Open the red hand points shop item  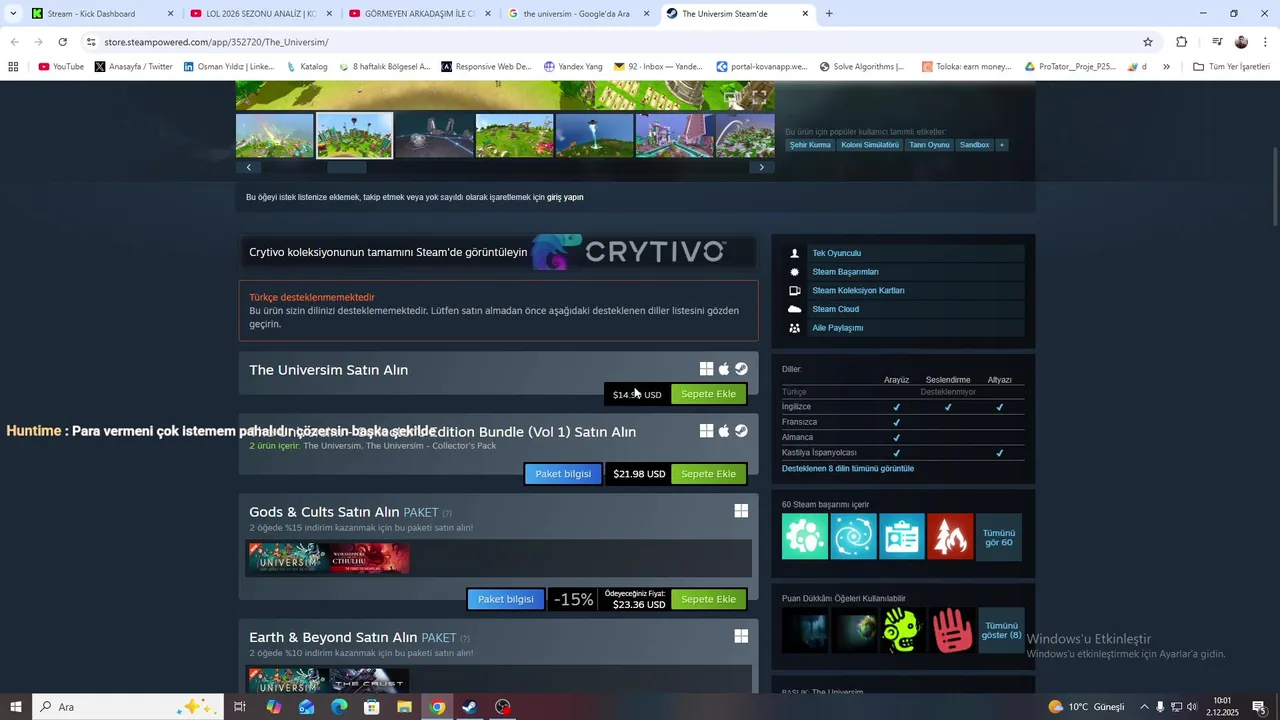[950, 631]
